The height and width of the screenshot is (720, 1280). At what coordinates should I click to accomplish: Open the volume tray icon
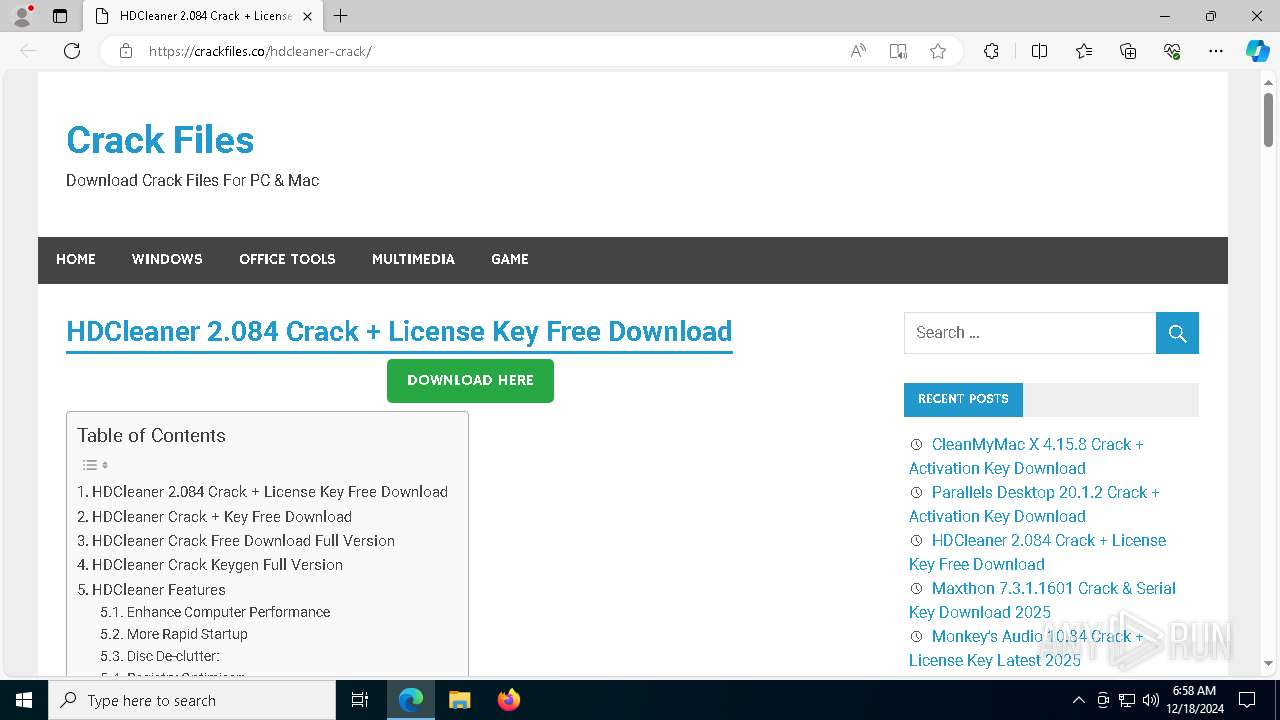coord(1151,700)
